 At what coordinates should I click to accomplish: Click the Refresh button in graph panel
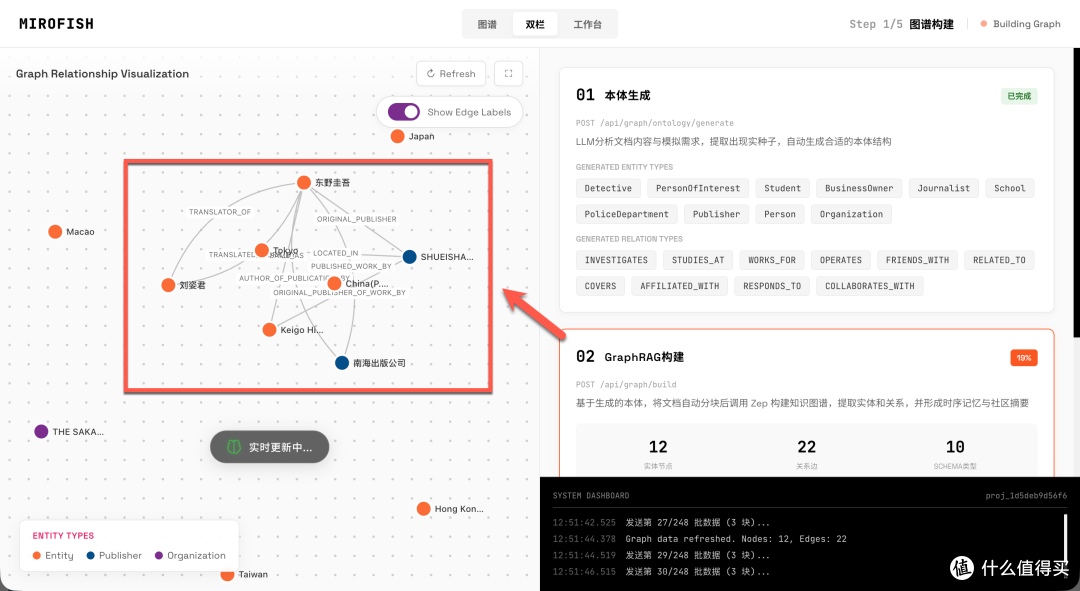tap(451, 74)
